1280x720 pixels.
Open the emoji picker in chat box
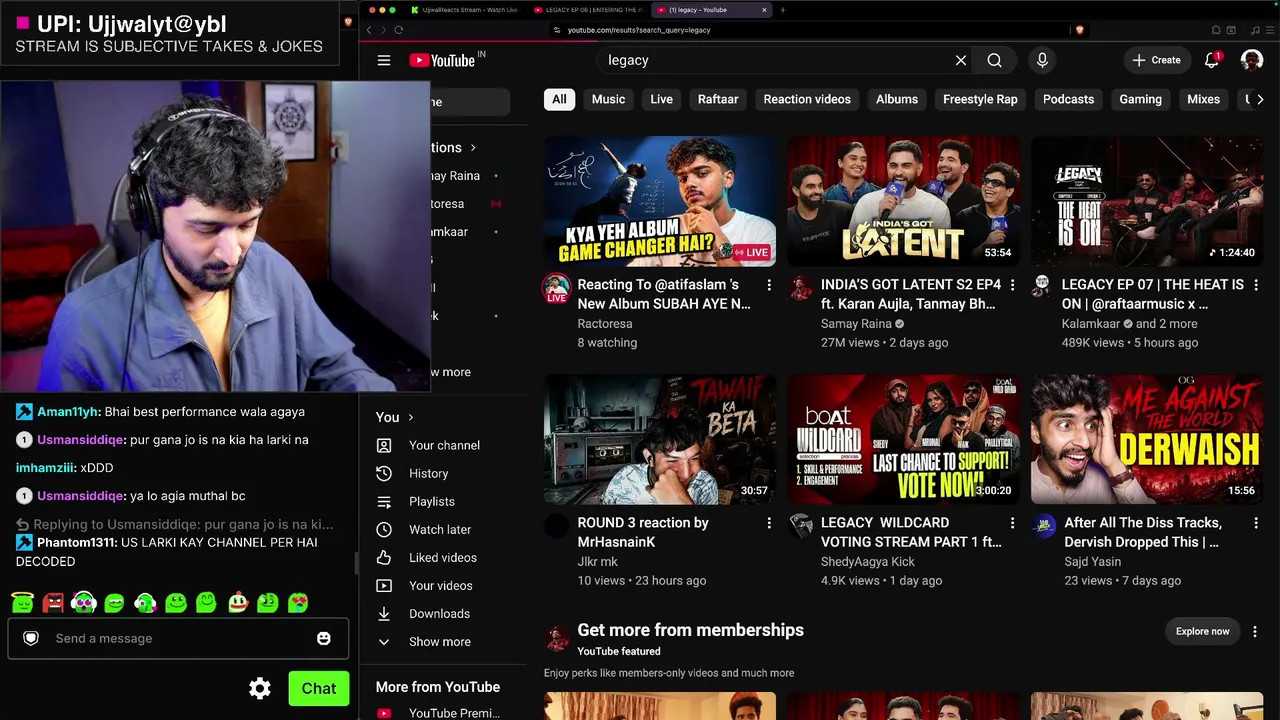click(324, 638)
